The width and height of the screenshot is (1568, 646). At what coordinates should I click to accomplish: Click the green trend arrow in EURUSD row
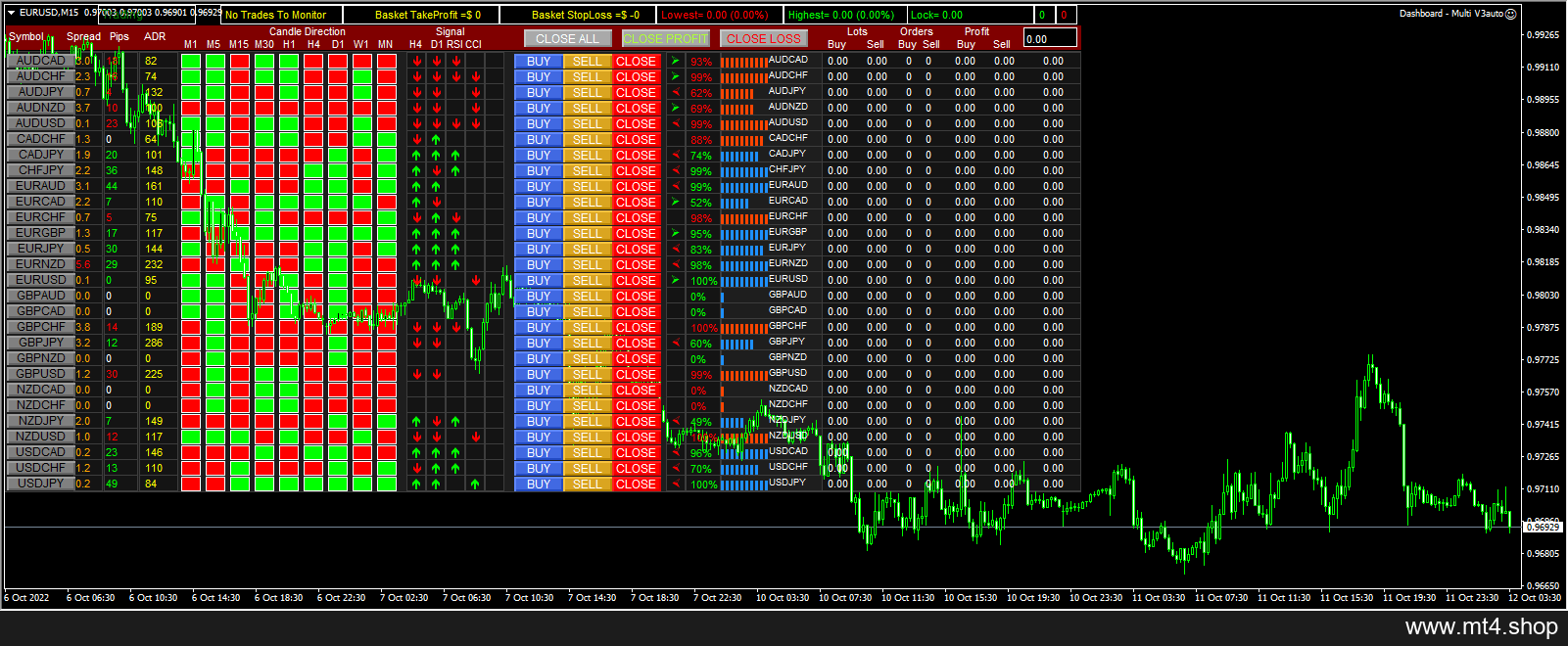coord(675,280)
